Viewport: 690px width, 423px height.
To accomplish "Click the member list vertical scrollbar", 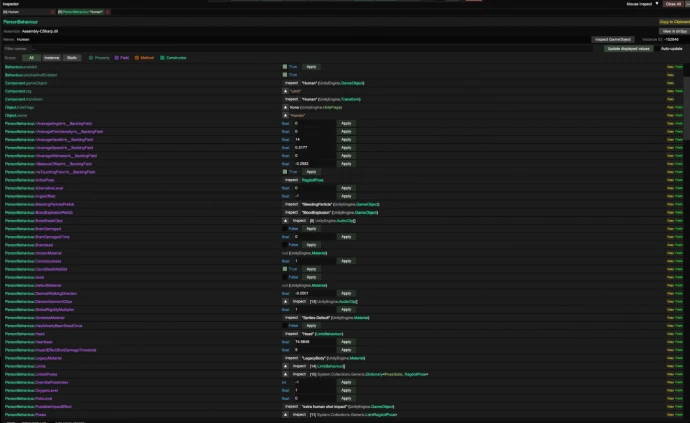I will pos(687,108).
